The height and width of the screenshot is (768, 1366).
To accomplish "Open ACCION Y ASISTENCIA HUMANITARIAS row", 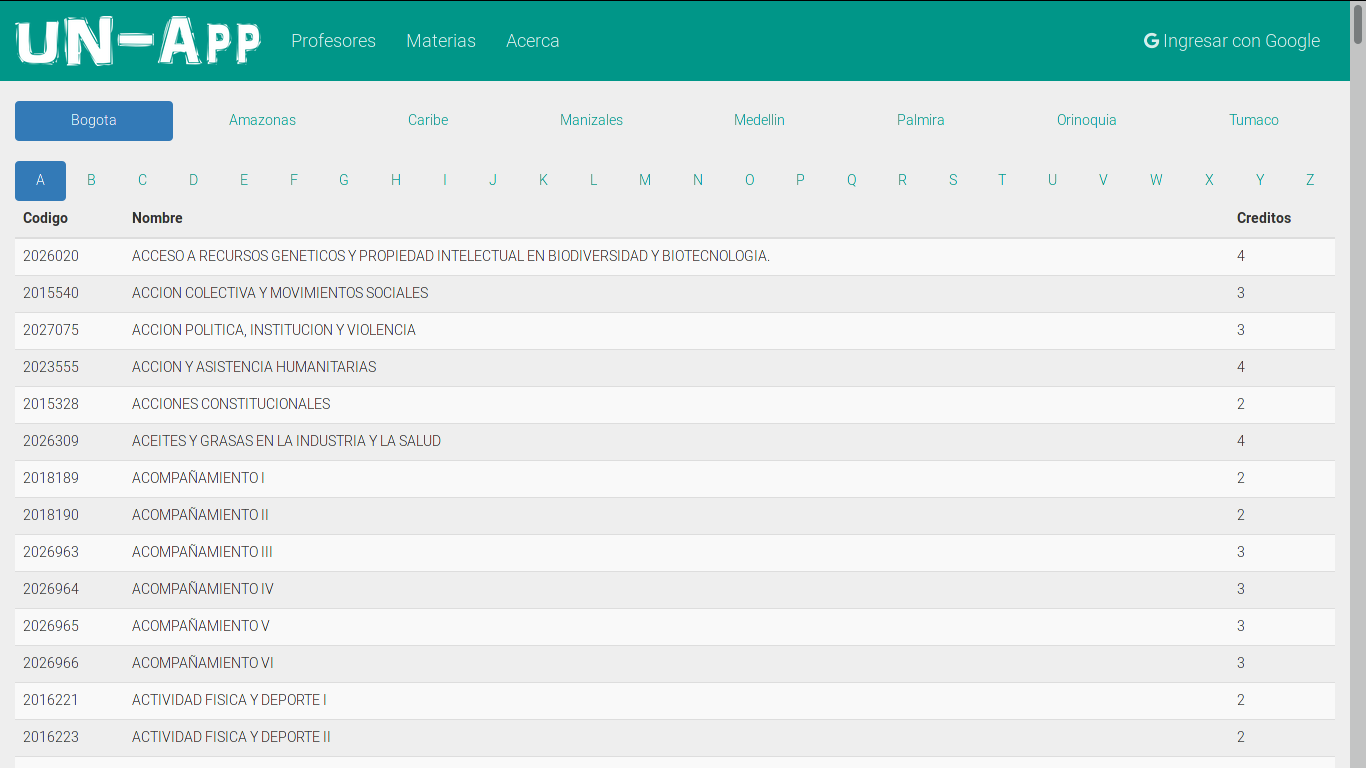I will coord(675,368).
